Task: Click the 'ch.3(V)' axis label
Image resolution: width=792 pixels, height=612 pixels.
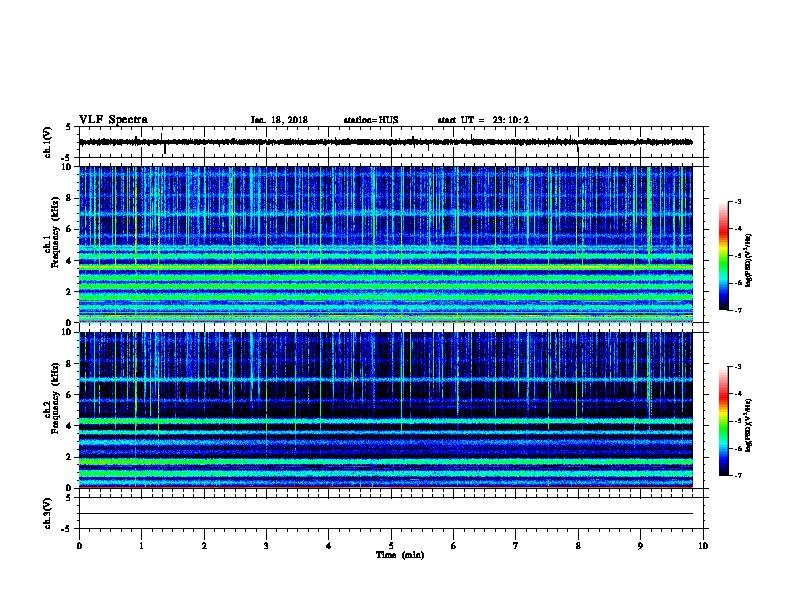Action: coord(47,513)
